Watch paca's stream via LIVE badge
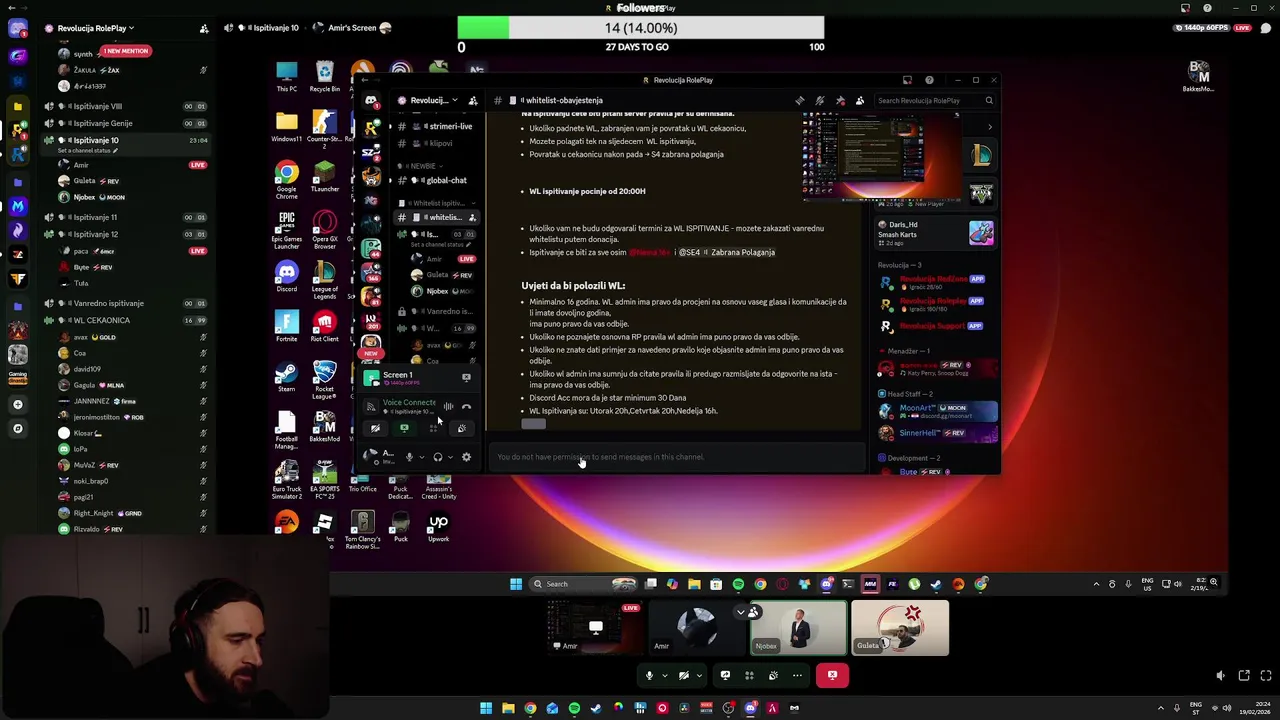 [x=198, y=251]
